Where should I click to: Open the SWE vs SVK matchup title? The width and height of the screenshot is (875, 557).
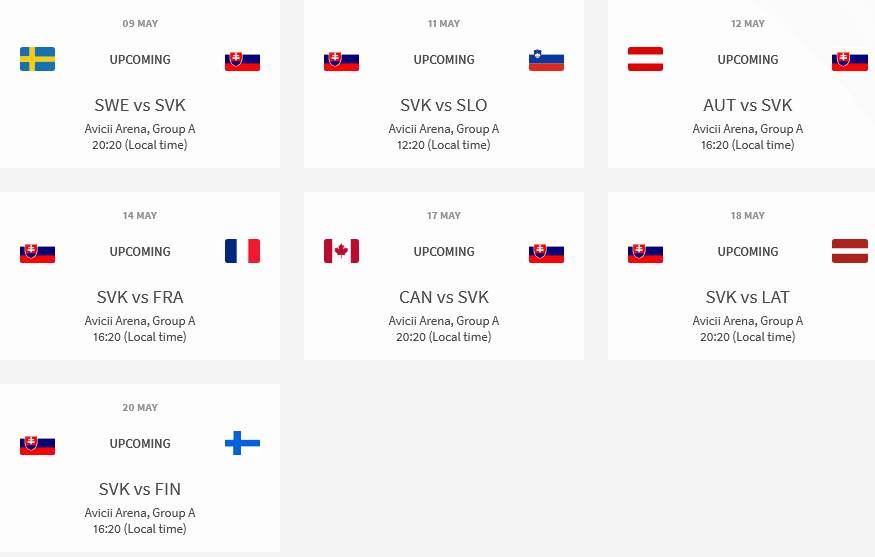(x=140, y=105)
